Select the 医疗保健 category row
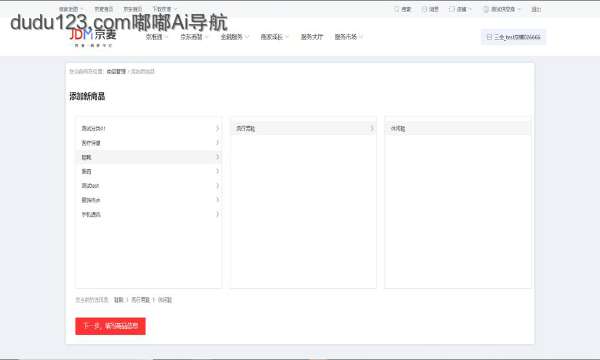 click(x=149, y=143)
